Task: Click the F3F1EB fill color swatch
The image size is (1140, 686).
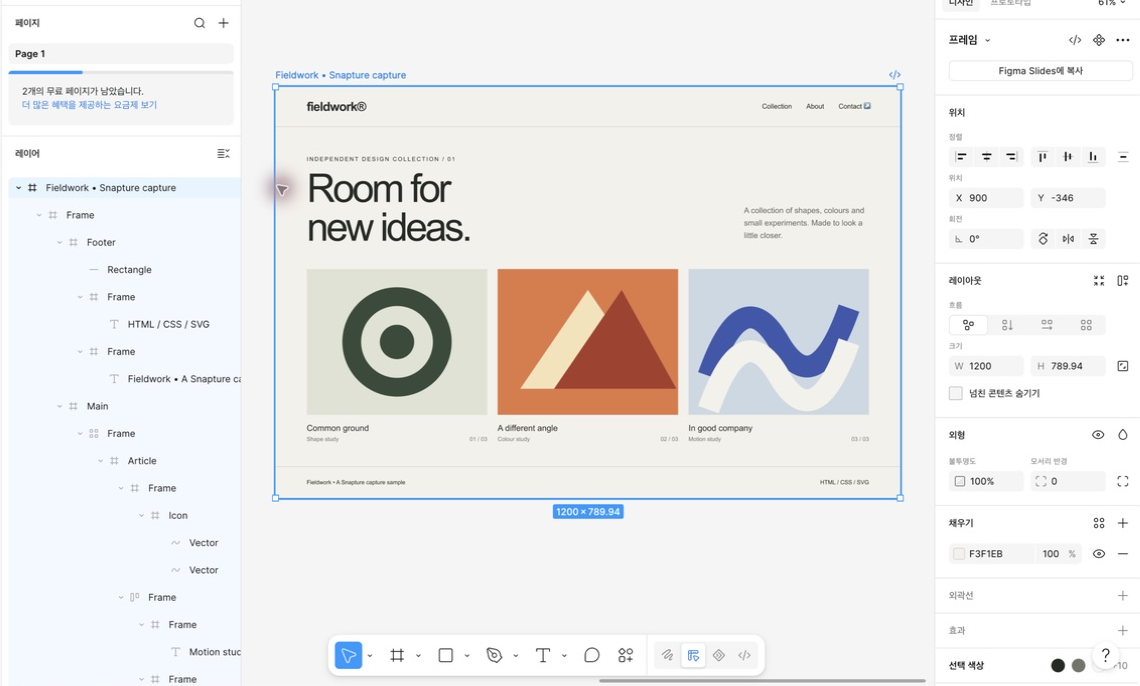Action: pyautogui.click(x=959, y=554)
